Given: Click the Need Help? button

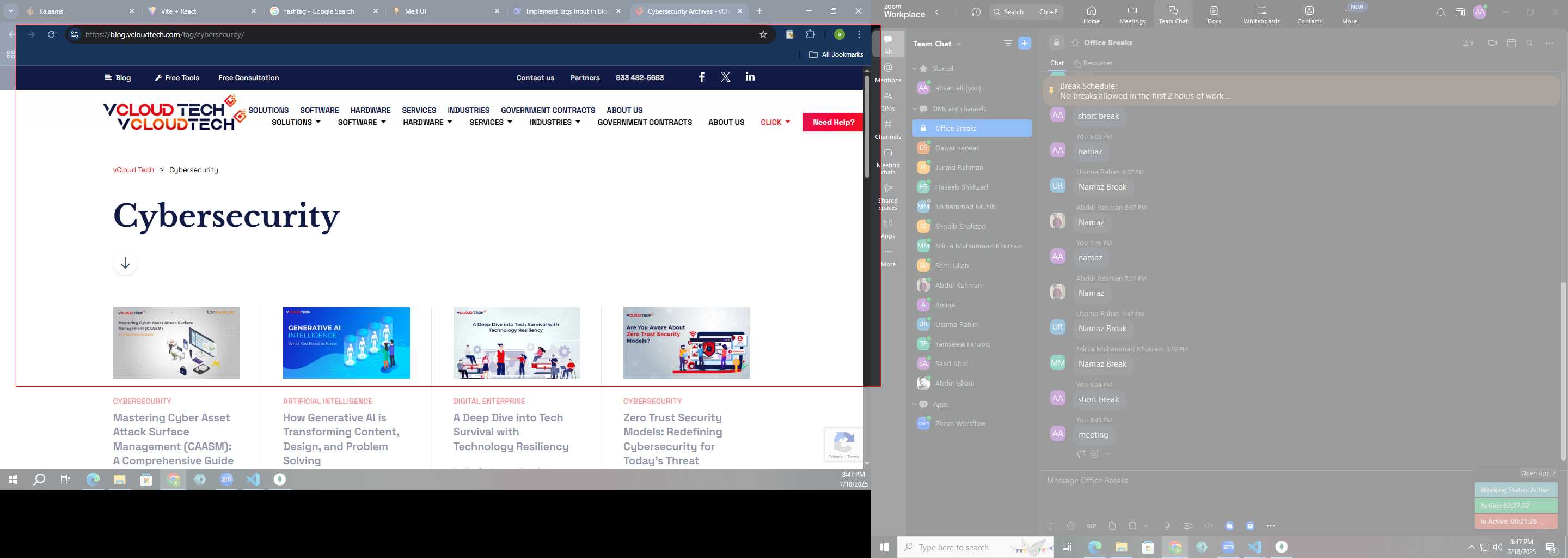Looking at the screenshot, I should pyautogui.click(x=832, y=122).
